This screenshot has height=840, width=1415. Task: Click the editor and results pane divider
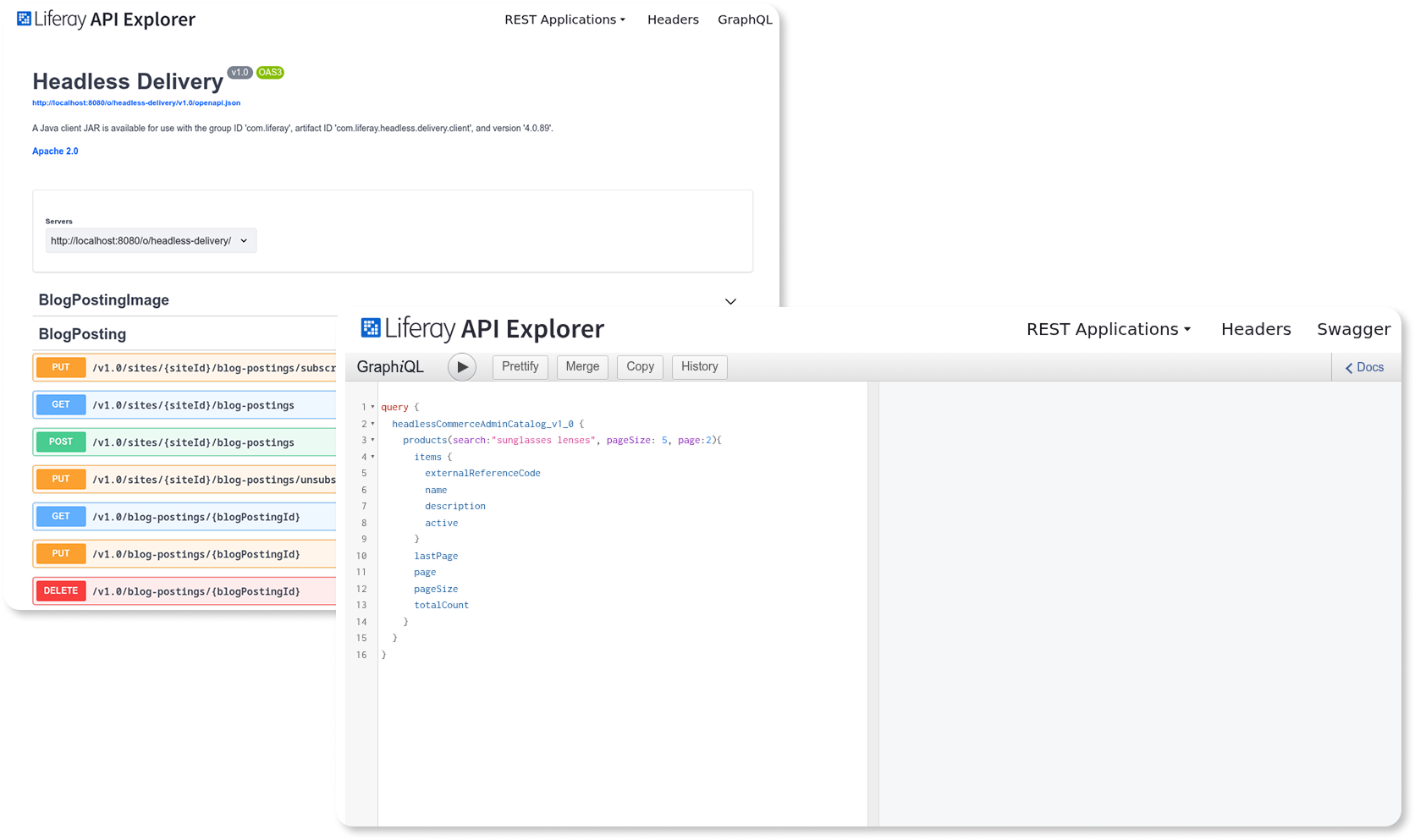(873, 603)
